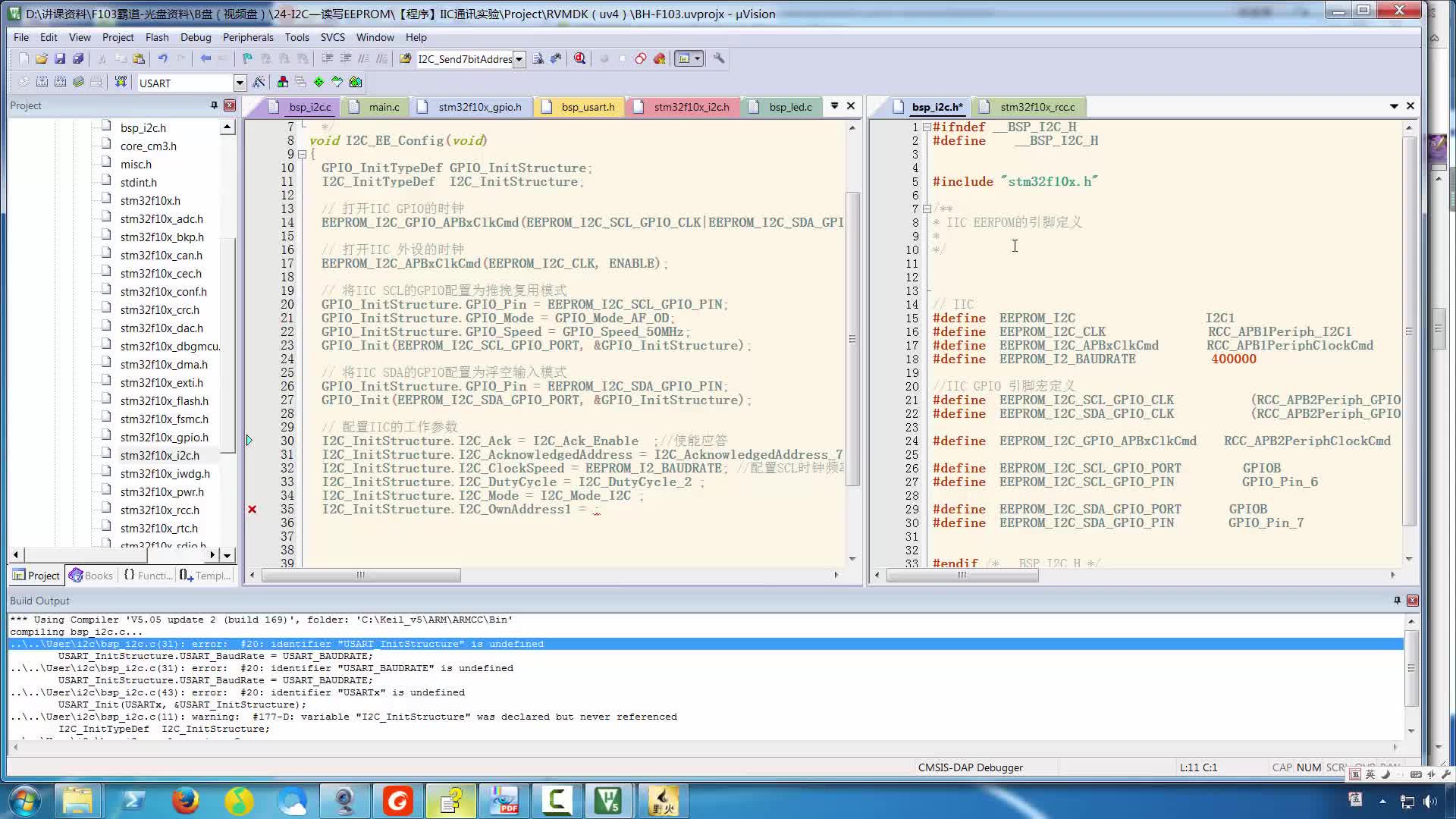This screenshot has height=819, width=1456.
Task: Select core_cm3.h in project tree
Action: point(148,146)
